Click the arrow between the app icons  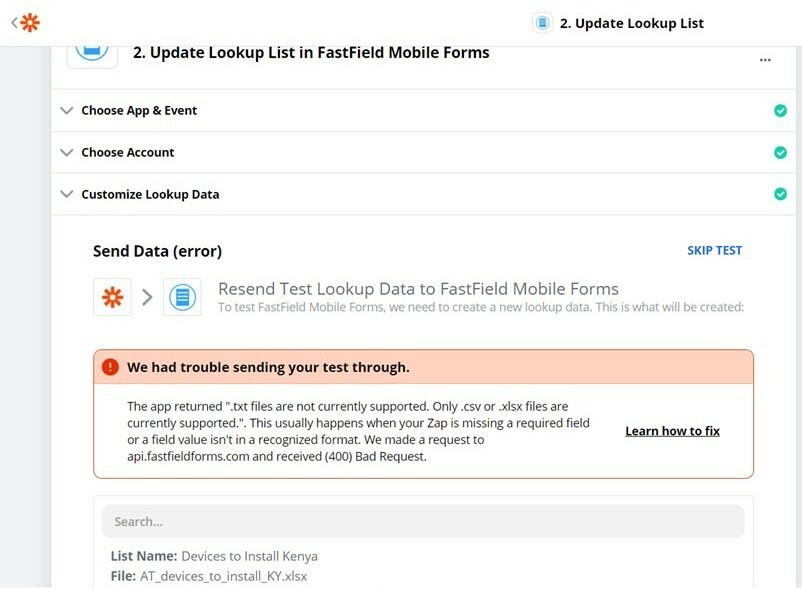coord(147,297)
